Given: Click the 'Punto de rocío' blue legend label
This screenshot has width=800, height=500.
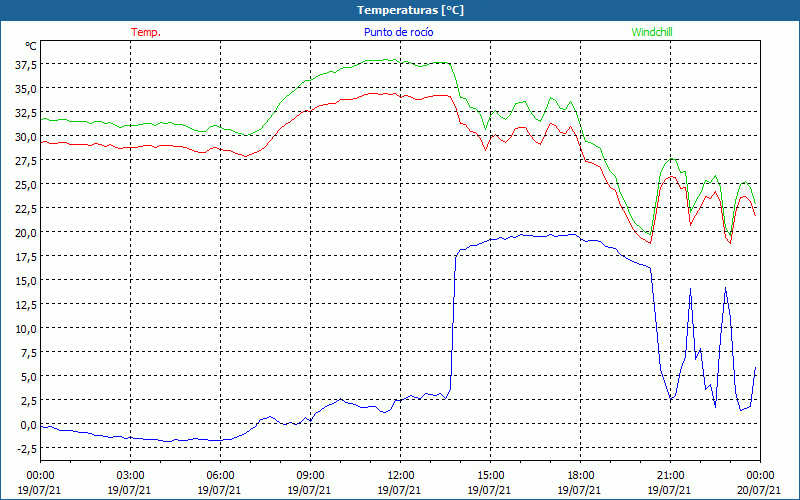Looking at the screenshot, I should (398, 32).
